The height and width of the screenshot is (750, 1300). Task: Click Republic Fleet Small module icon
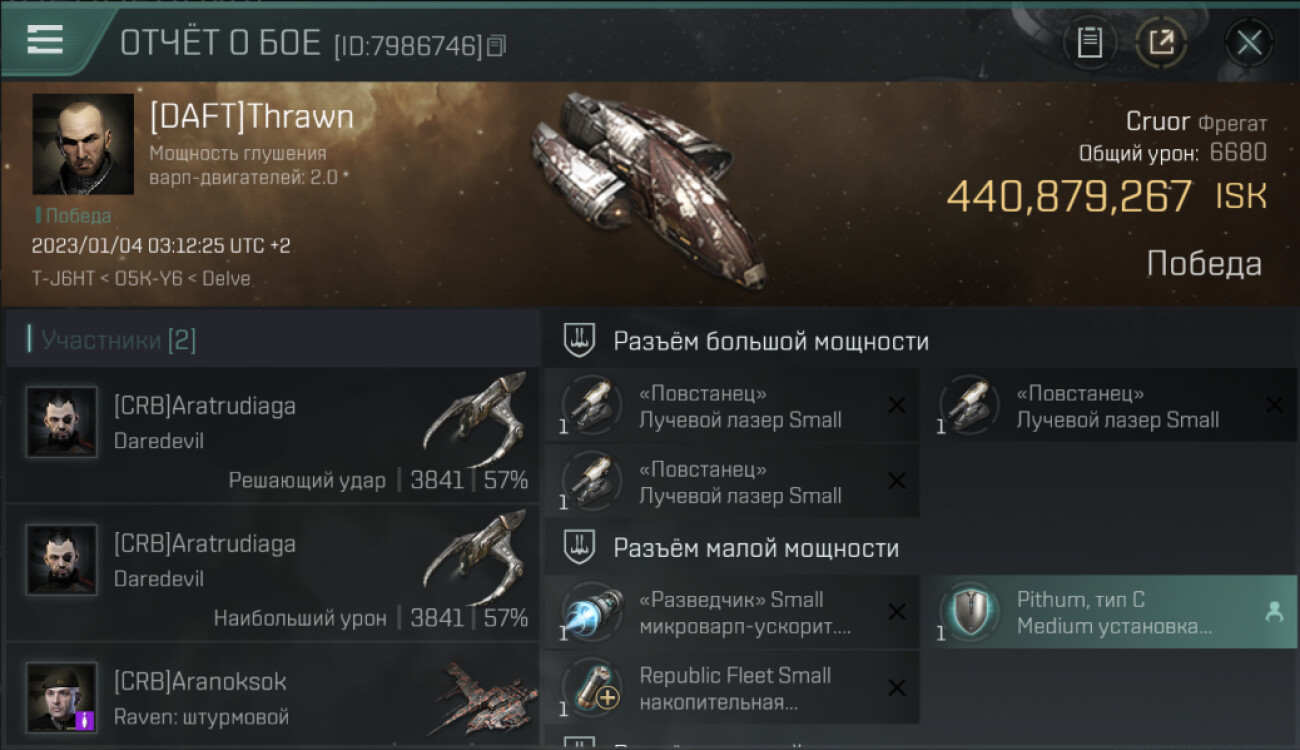pyautogui.click(x=592, y=688)
